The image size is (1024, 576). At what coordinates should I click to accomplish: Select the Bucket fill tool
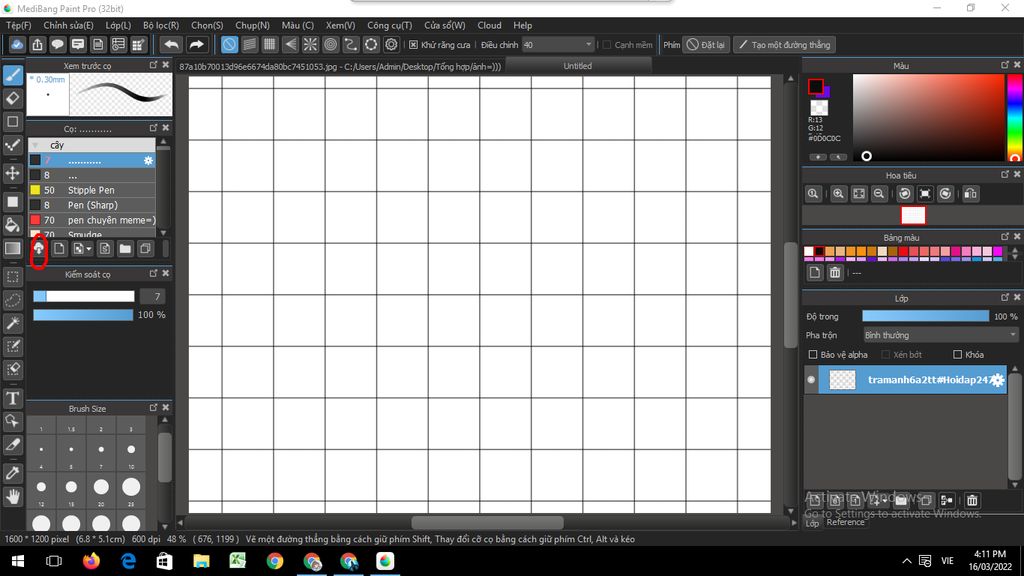tap(13, 225)
